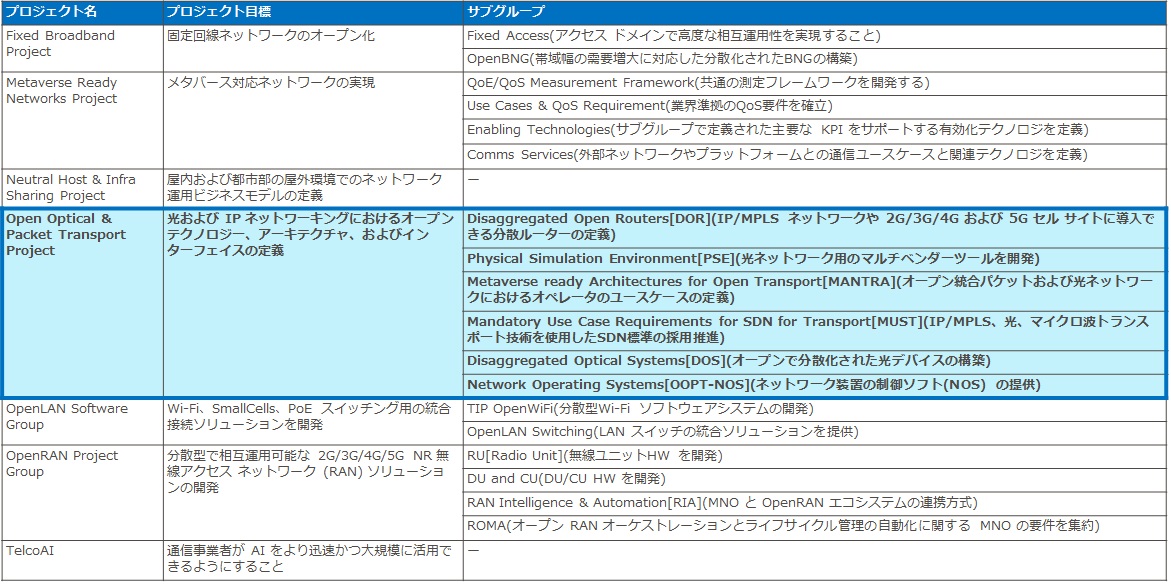Select Open Optical & Packet Transport Project

(82, 303)
